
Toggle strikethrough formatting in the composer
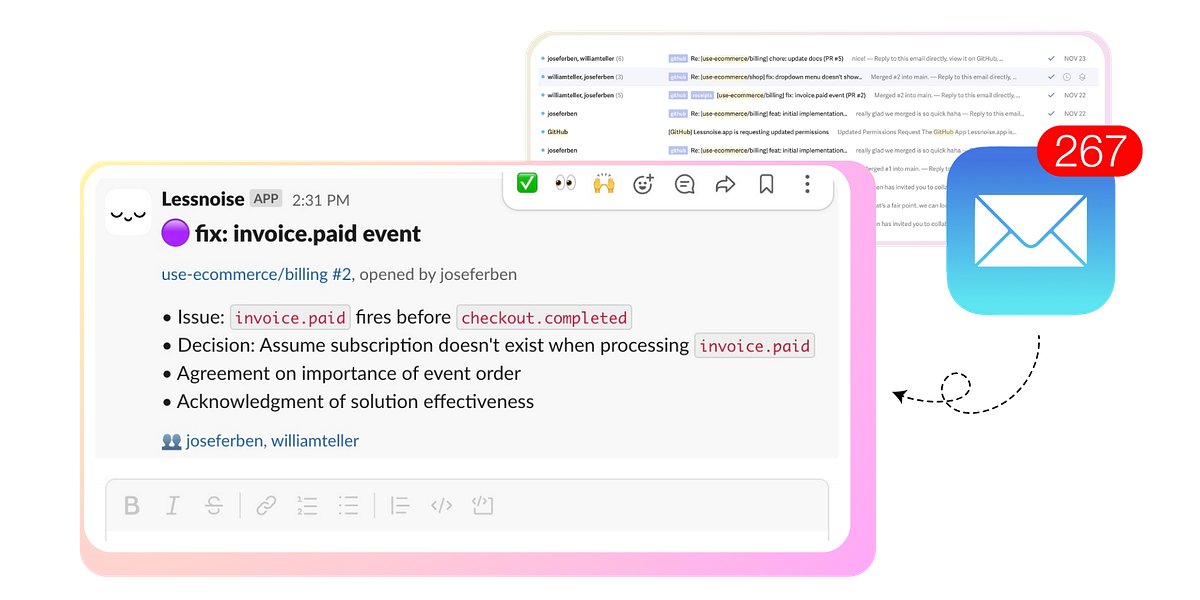pyautogui.click(x=213, y=505)
